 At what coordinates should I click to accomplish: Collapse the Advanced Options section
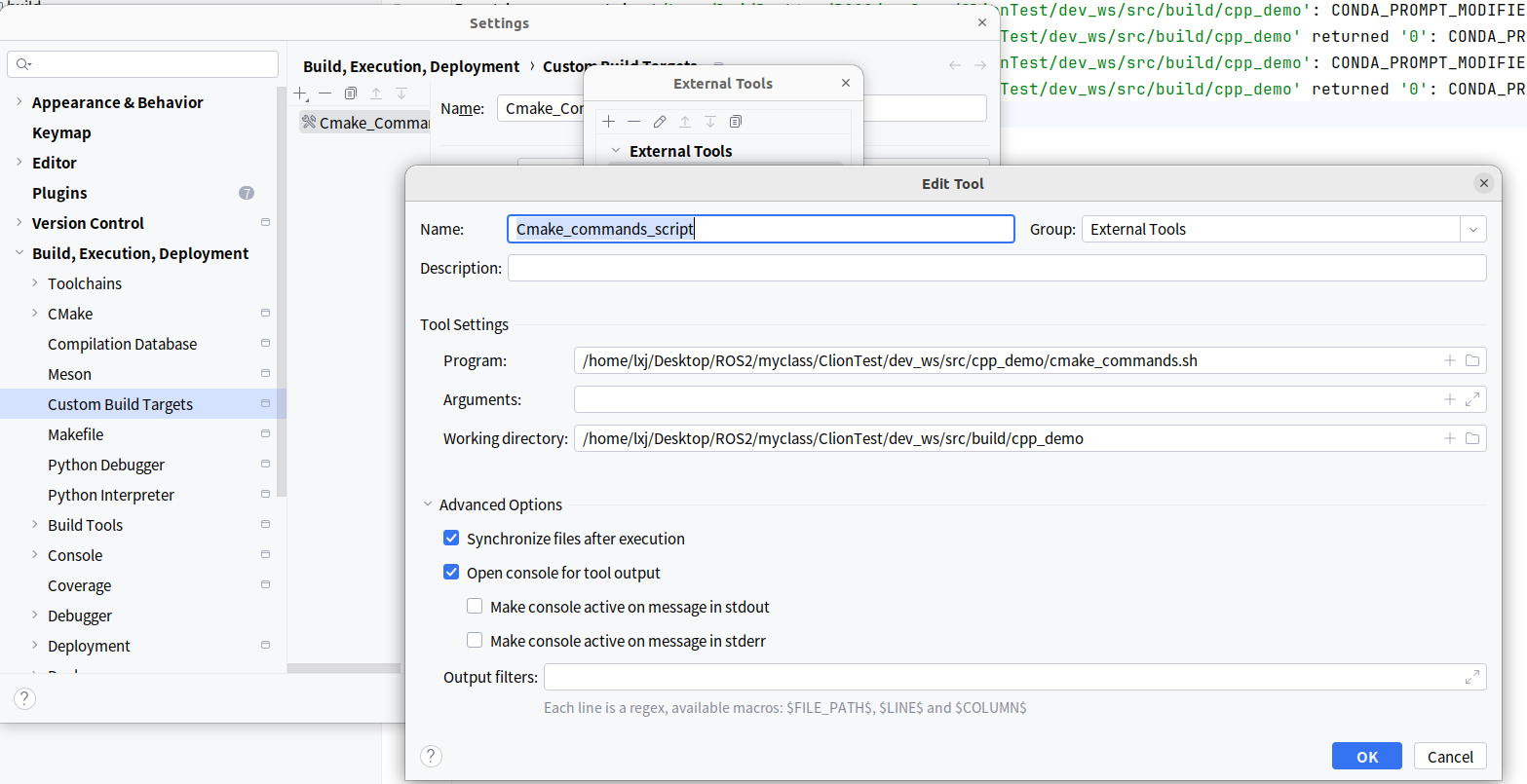tap(428, 504)
